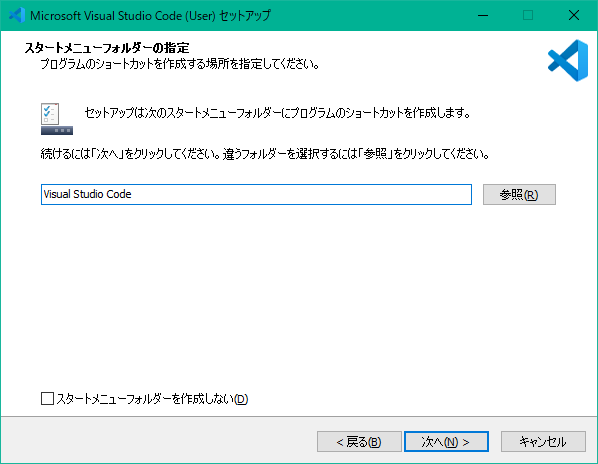Click the プログラムのショートカットを作成する場所 subtitle text
The height and width of the screenshot is (464, 598).
pyautogui.click(x=180, y=64)
